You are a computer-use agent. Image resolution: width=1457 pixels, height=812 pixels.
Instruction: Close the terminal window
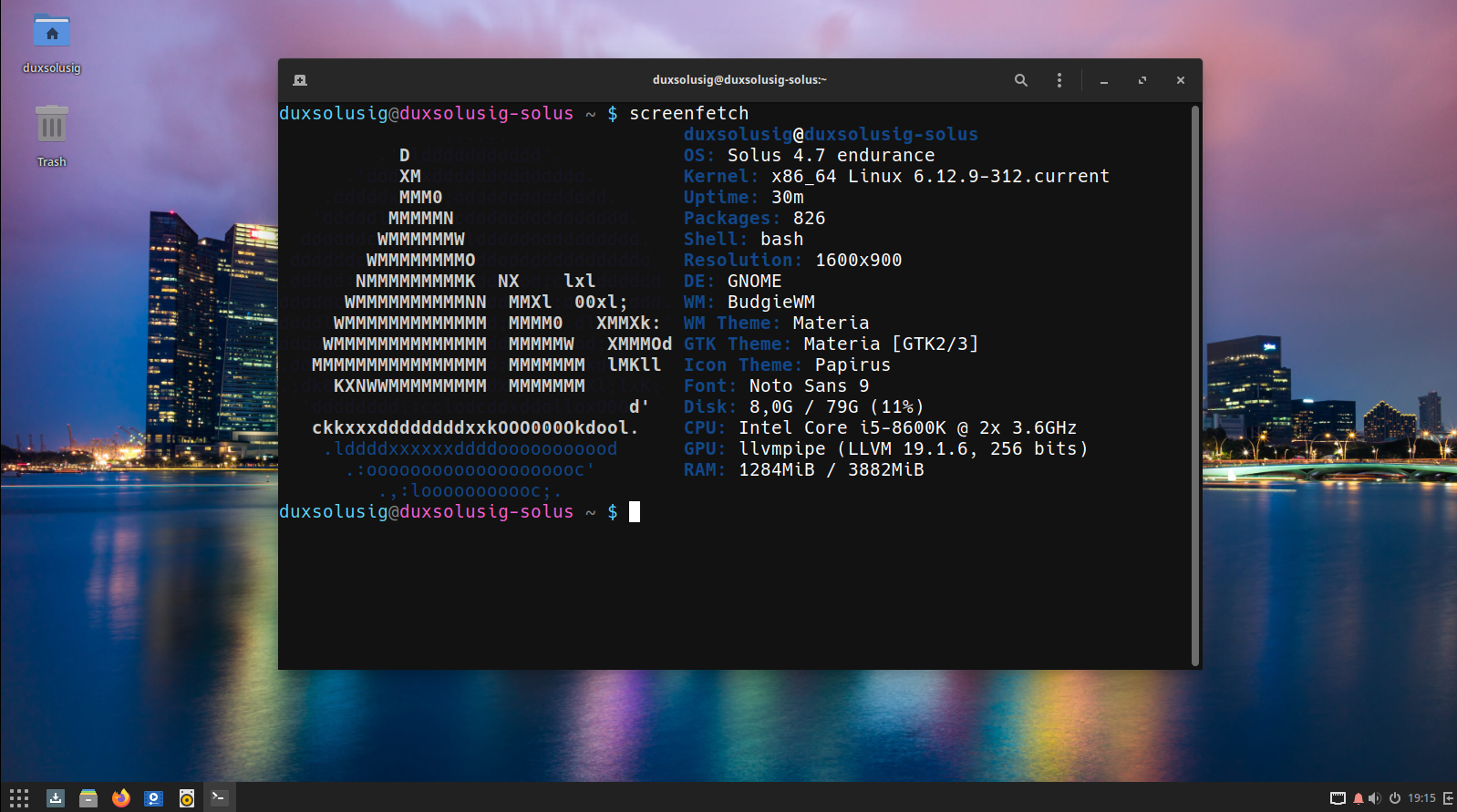[1181, 80]
